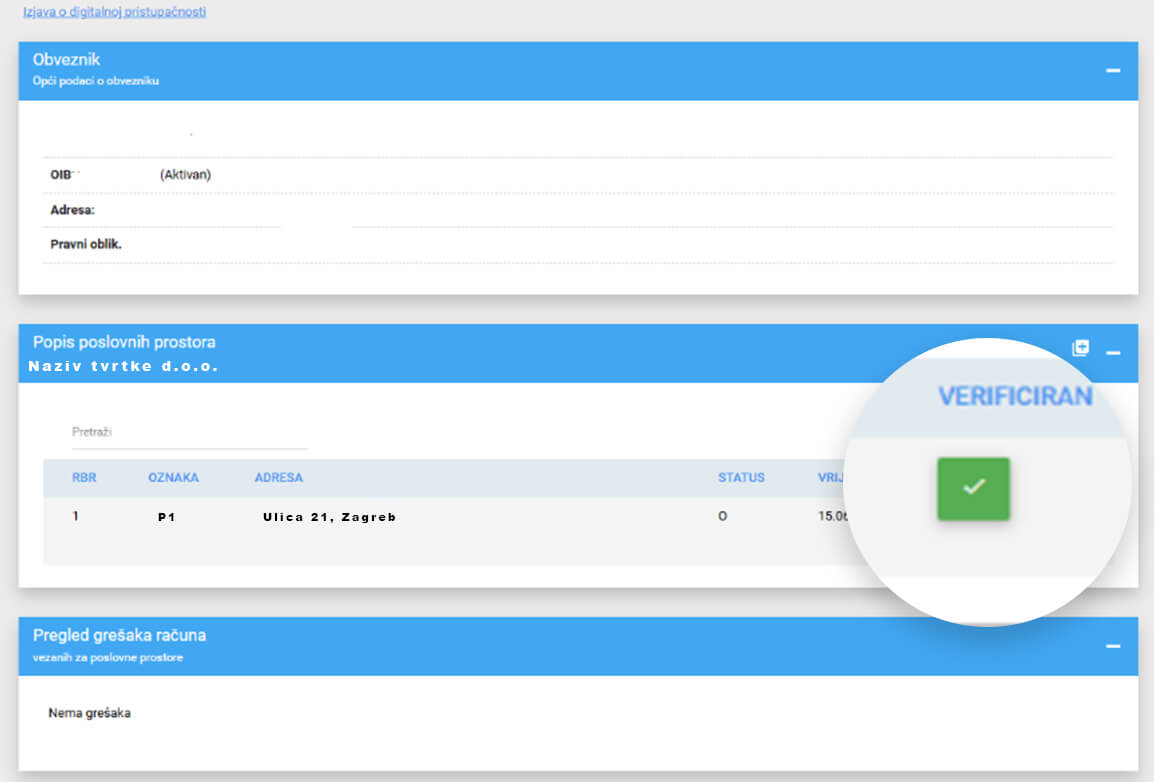Click the Pregled grešaka računa heading
The width and height of the screenshot is (1163, 782).
119,635
